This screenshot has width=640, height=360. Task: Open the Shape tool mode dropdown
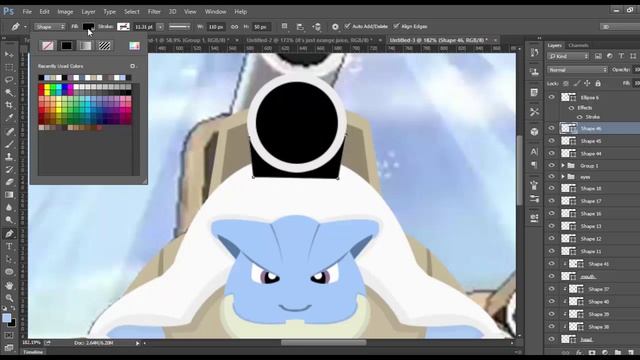click(x=50, y=27)
